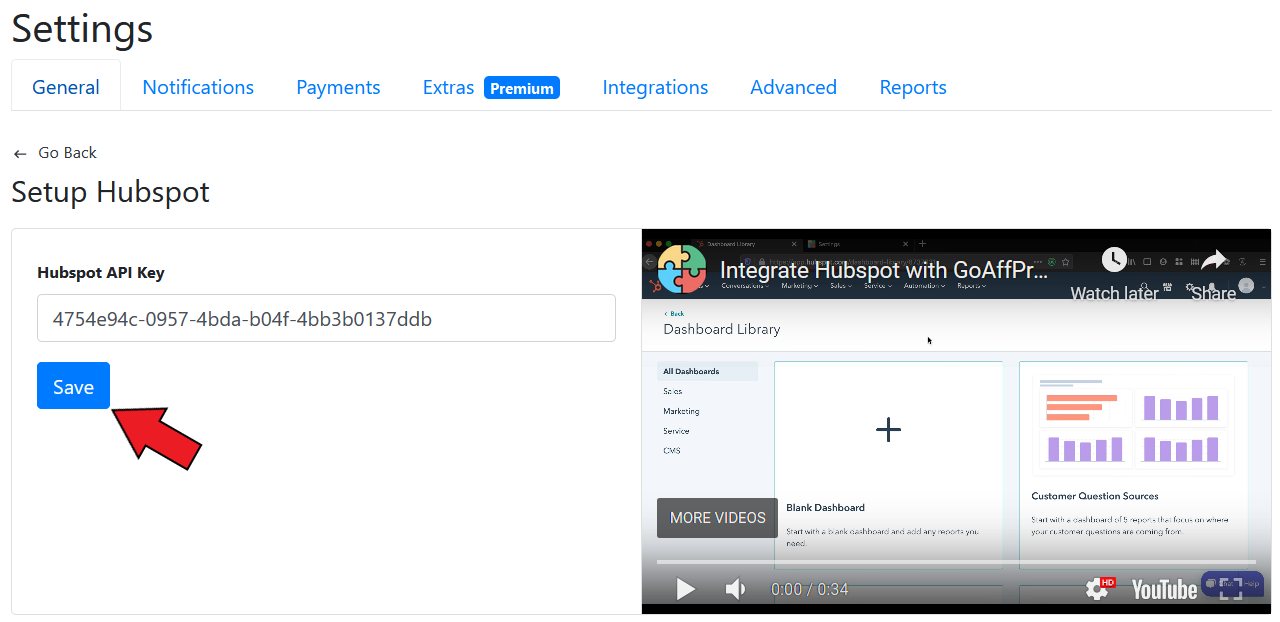Image resolution: width=1280 pixels, height=622 pixels.
Task: Click the Watch later clock icon
Action: click(x=1114, y=260)
